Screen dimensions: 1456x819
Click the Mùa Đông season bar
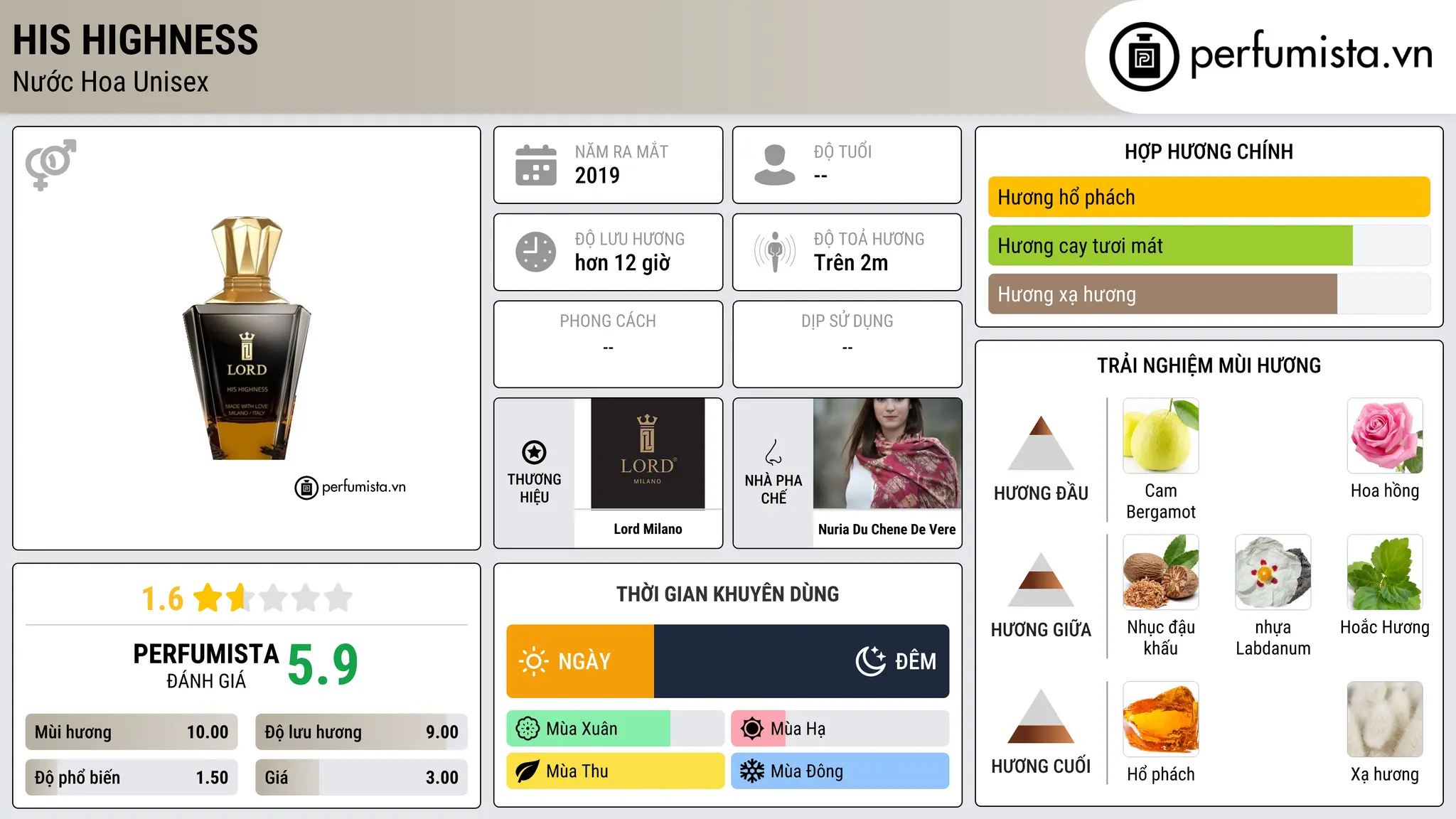[840, 771]
